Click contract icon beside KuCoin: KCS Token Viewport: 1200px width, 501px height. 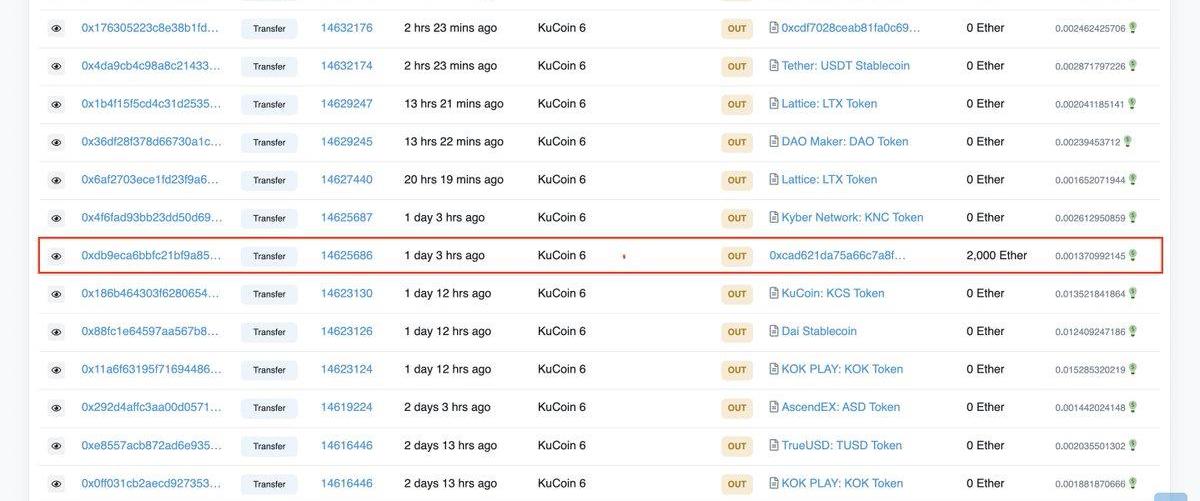[773, 293]
